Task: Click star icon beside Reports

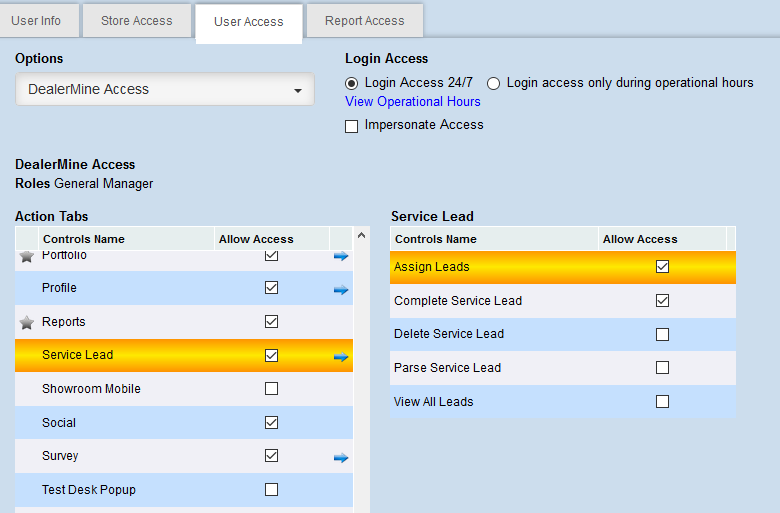Action: pos(27,322)
